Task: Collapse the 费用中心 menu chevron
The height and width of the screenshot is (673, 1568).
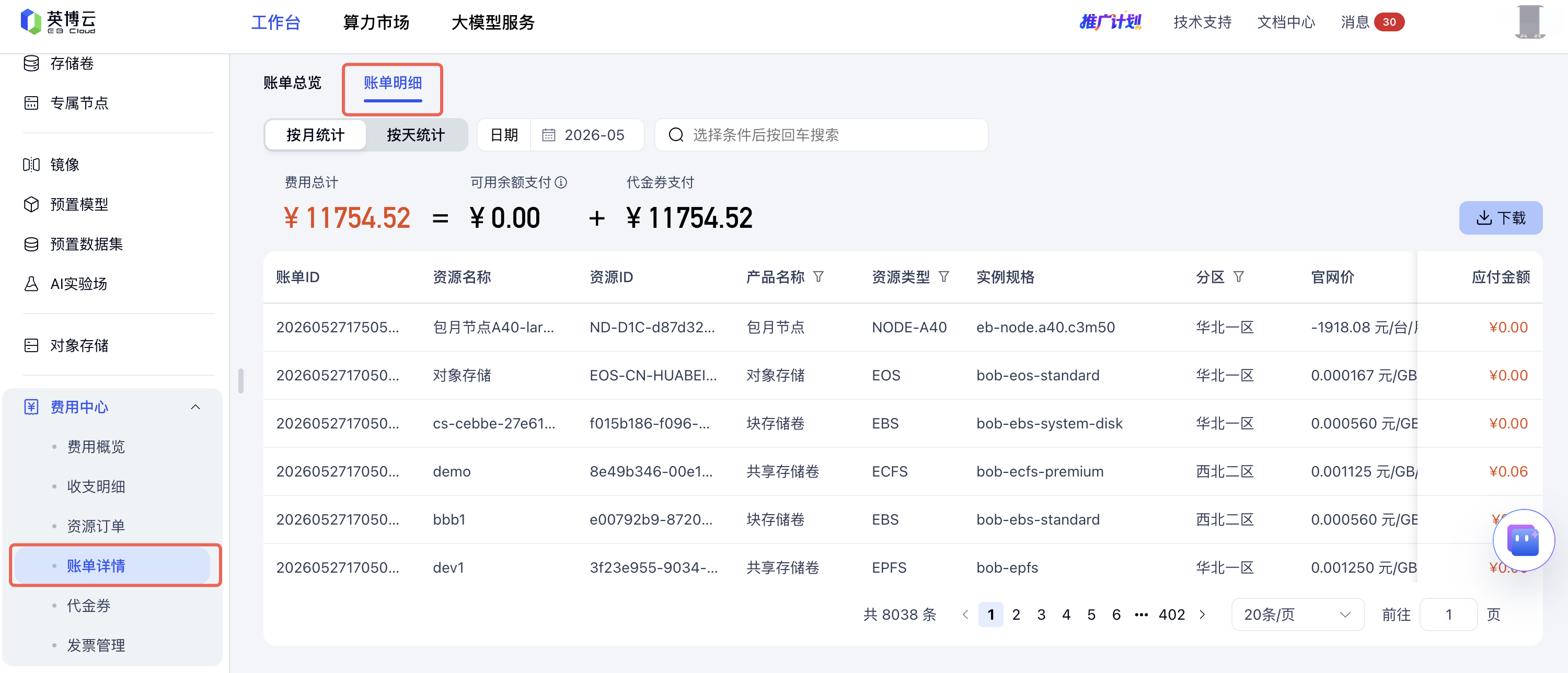Action: tap(195, 407)
